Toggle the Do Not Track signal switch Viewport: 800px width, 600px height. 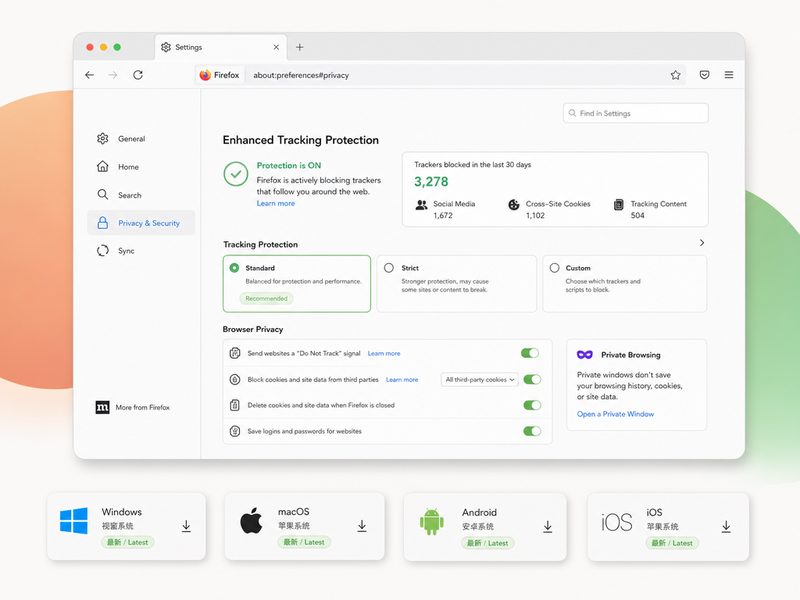(x=530, y=353)
